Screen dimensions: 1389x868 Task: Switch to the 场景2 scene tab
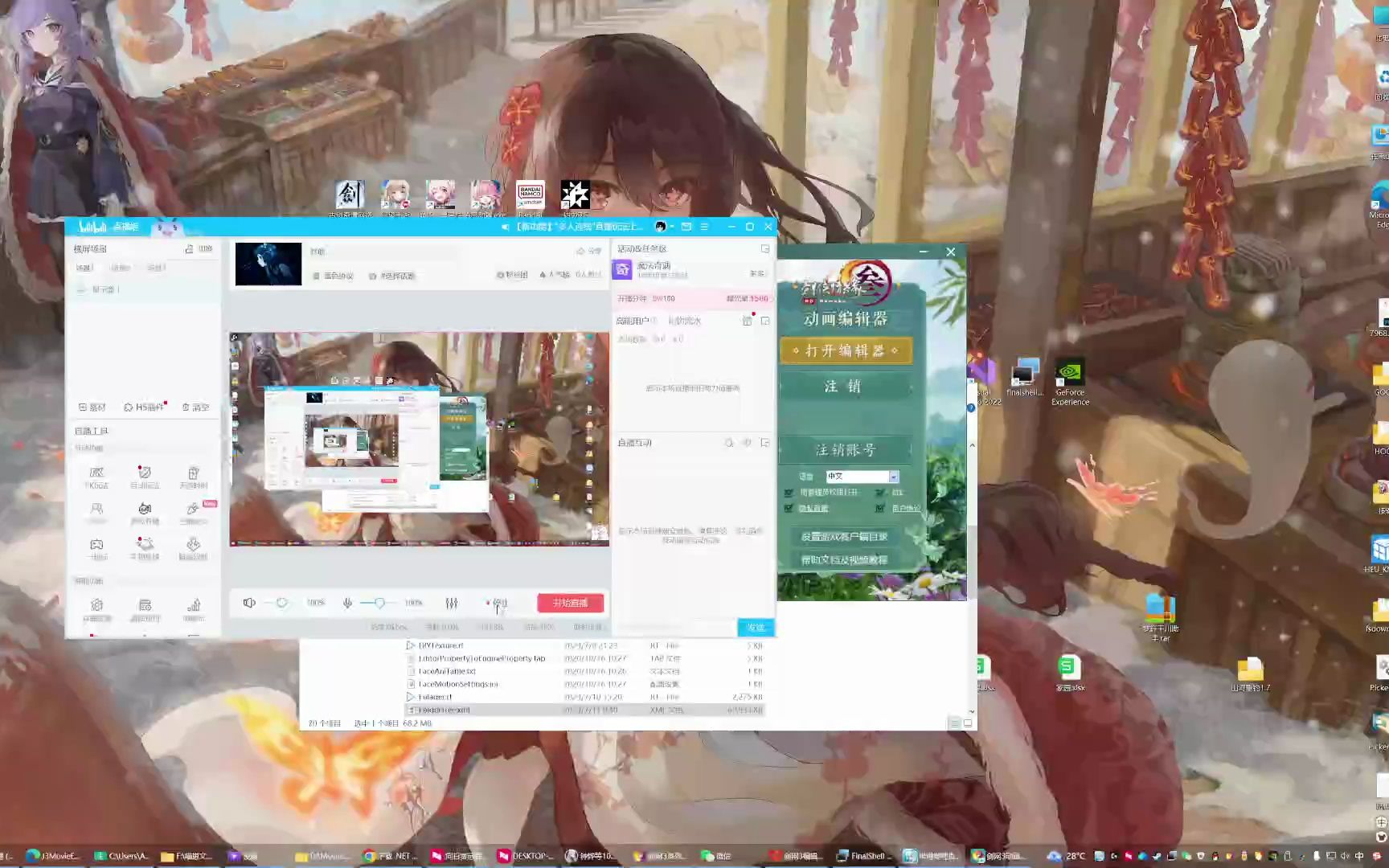(x=120, y=268)
